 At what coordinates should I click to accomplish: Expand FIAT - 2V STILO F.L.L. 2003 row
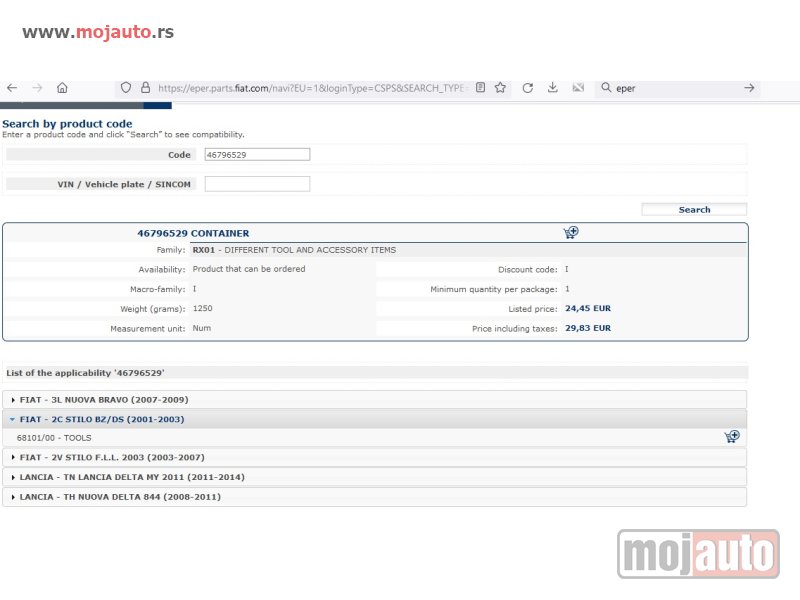click(x=374, y=458)
